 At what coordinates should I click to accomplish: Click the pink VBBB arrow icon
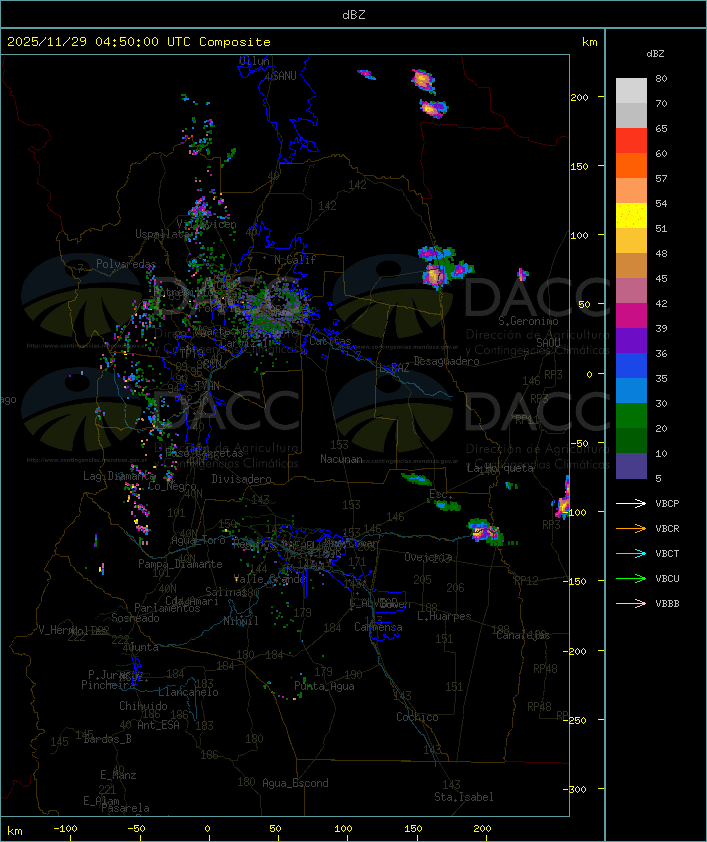[x=631, y=603]
